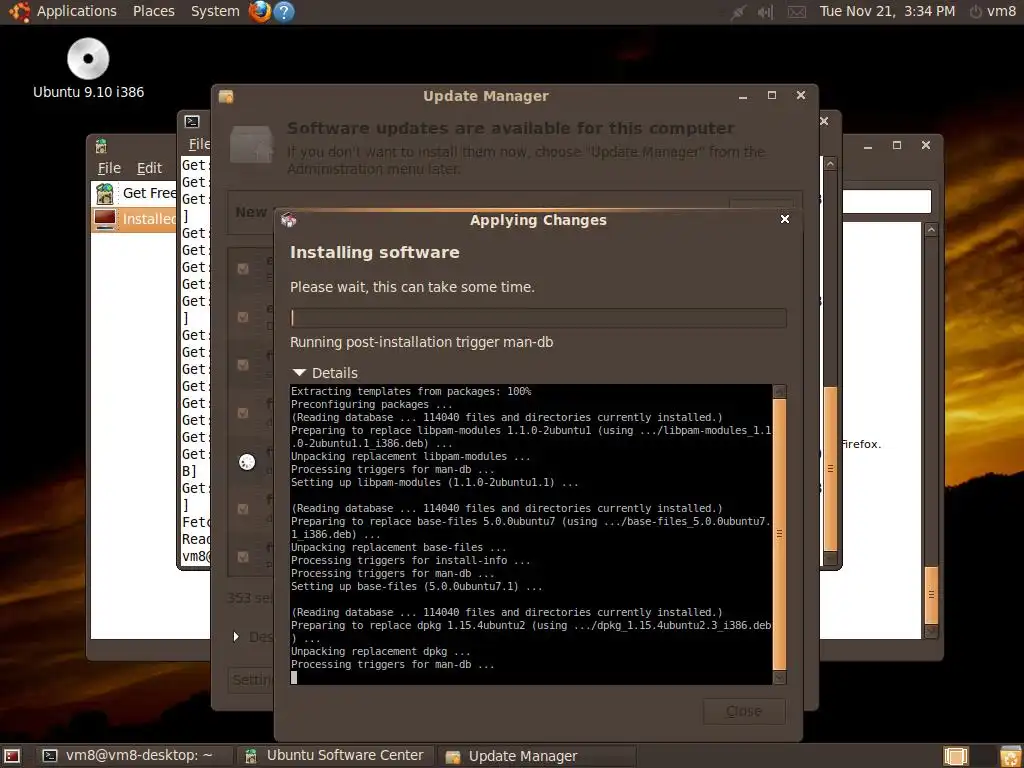Click the Software Center scrollbar thumb
Image resolution: width=1024 pixels, height=768 pixels.
point(931,595)
